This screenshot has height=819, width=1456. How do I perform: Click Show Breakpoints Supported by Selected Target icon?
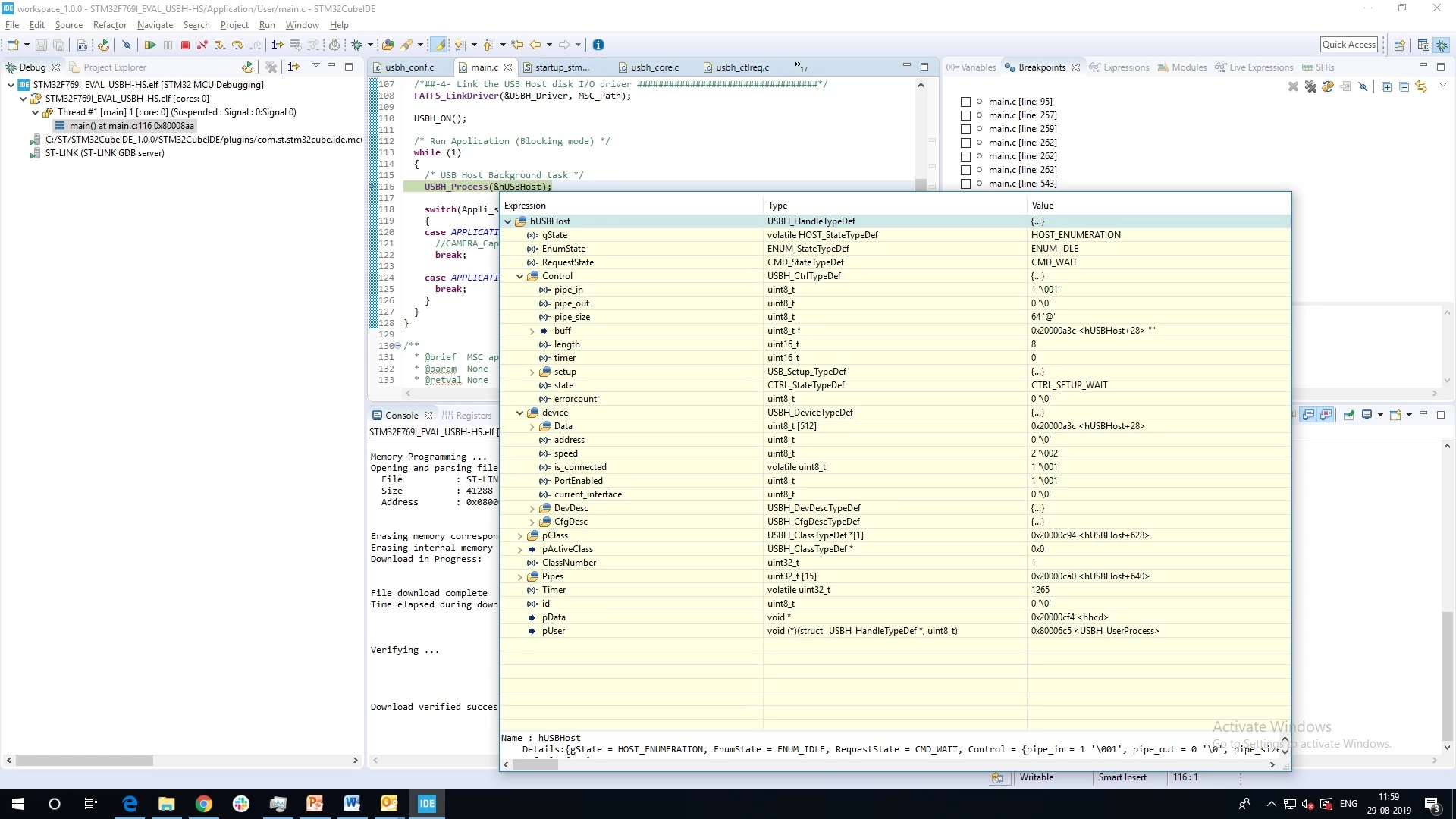point(1328,86)
